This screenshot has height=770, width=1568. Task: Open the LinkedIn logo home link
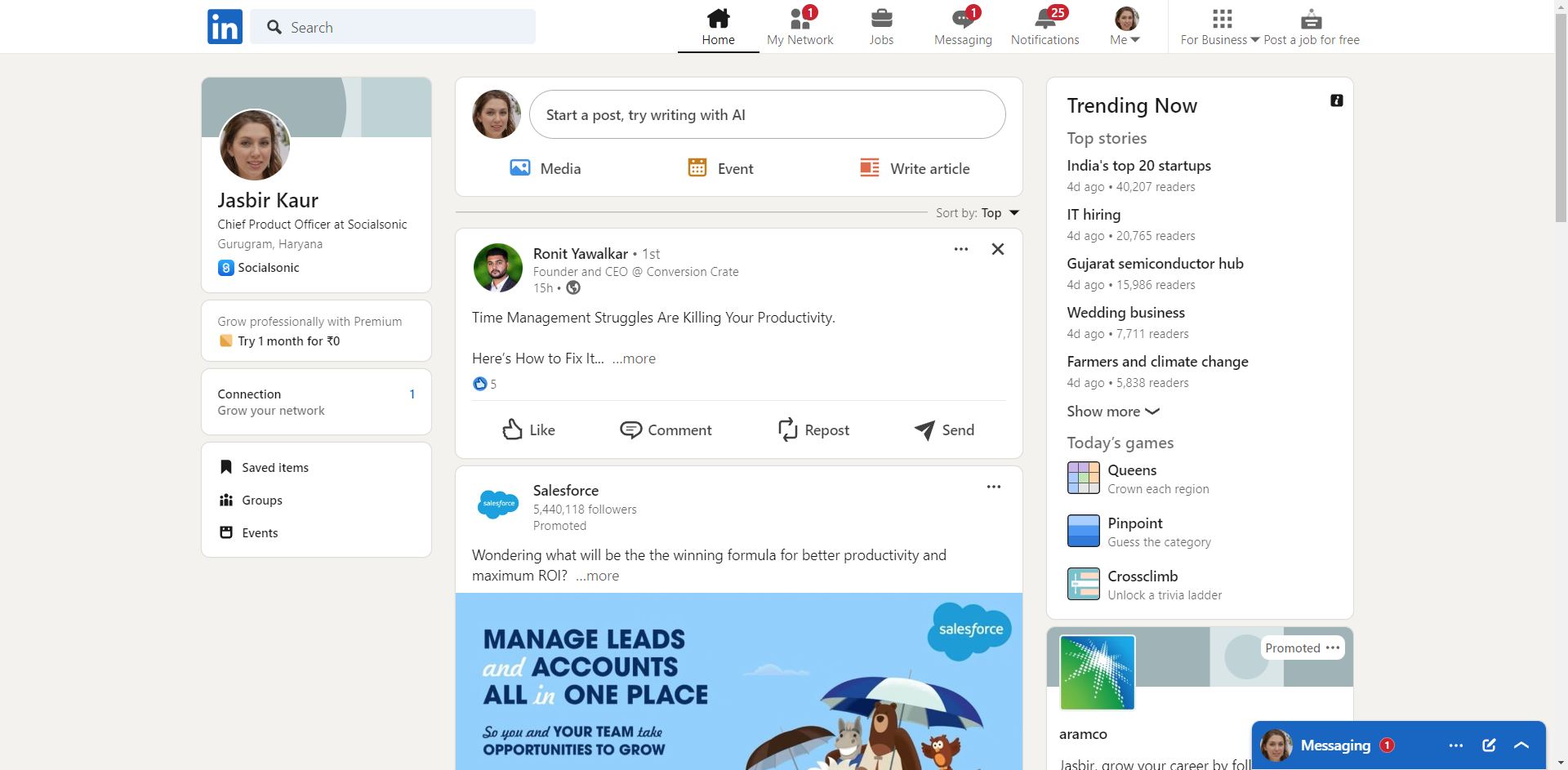[x=225, y=27]
